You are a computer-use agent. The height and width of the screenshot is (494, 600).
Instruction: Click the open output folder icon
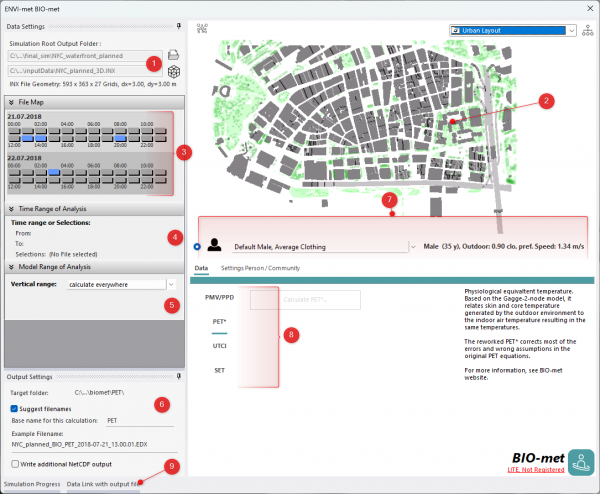(172, 54)
